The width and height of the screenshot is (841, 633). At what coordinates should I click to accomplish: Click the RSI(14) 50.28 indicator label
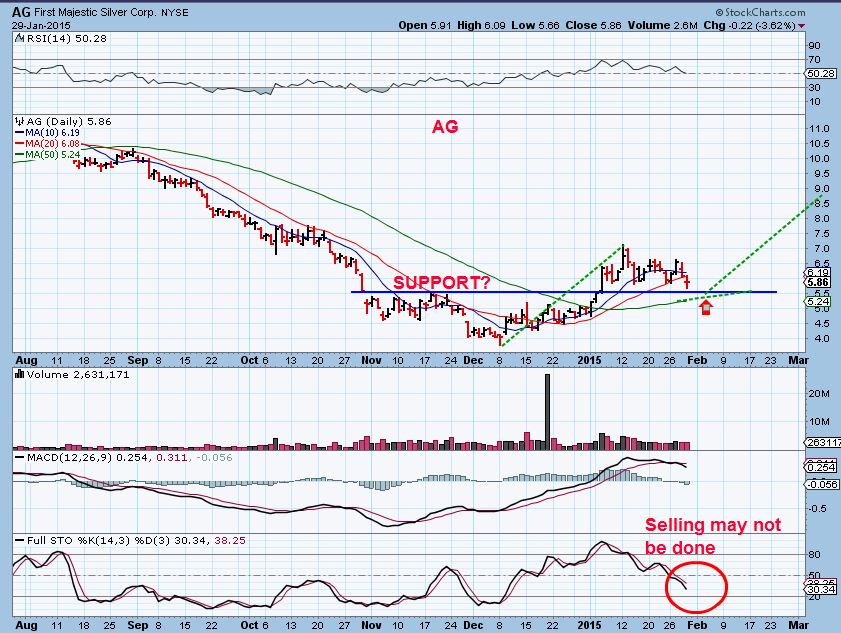pyautogui.click(x=67, y=38)
